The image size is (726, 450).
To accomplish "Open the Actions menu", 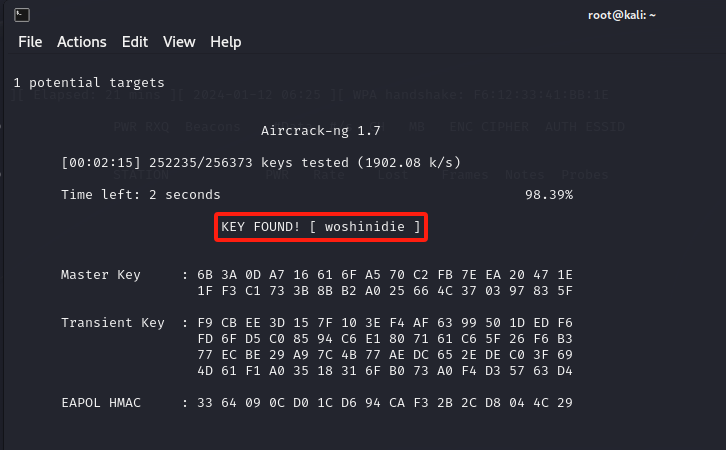I will pos(81,42).
